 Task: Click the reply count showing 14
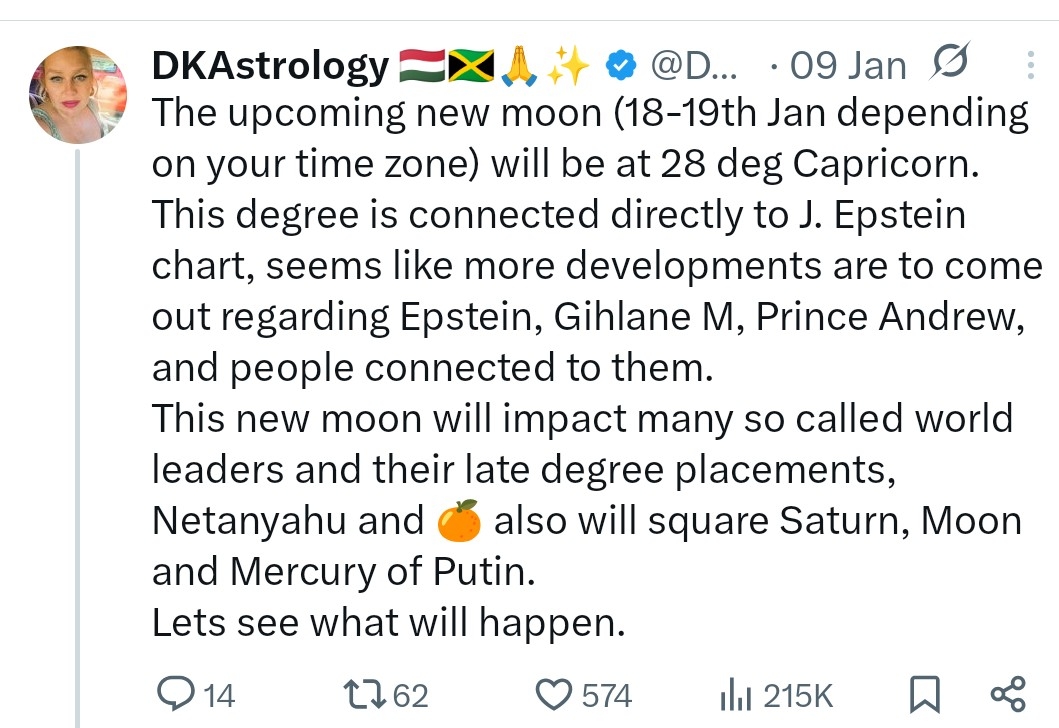pyautogui.click(x=219, y=695)
